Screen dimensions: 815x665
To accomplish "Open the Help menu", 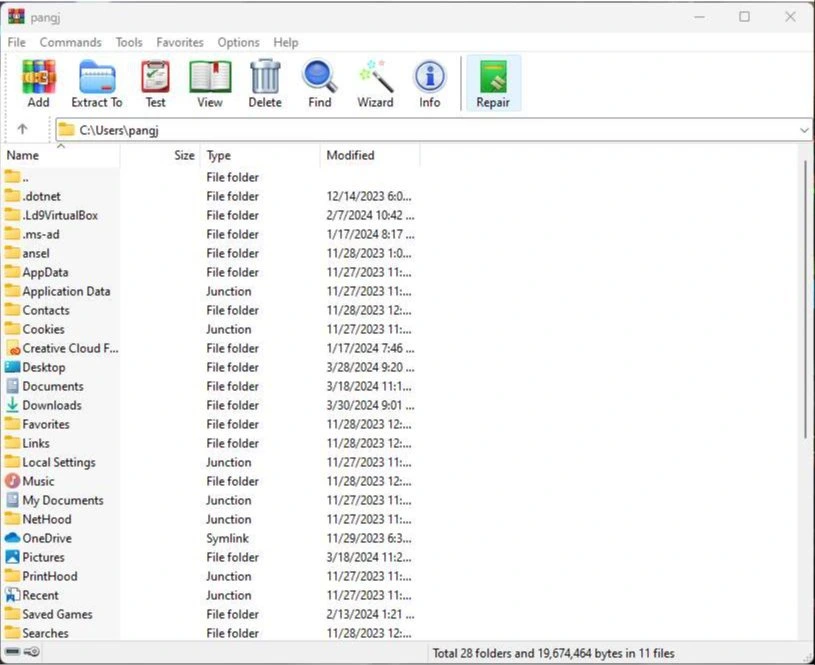I will [x=286, y=43].
